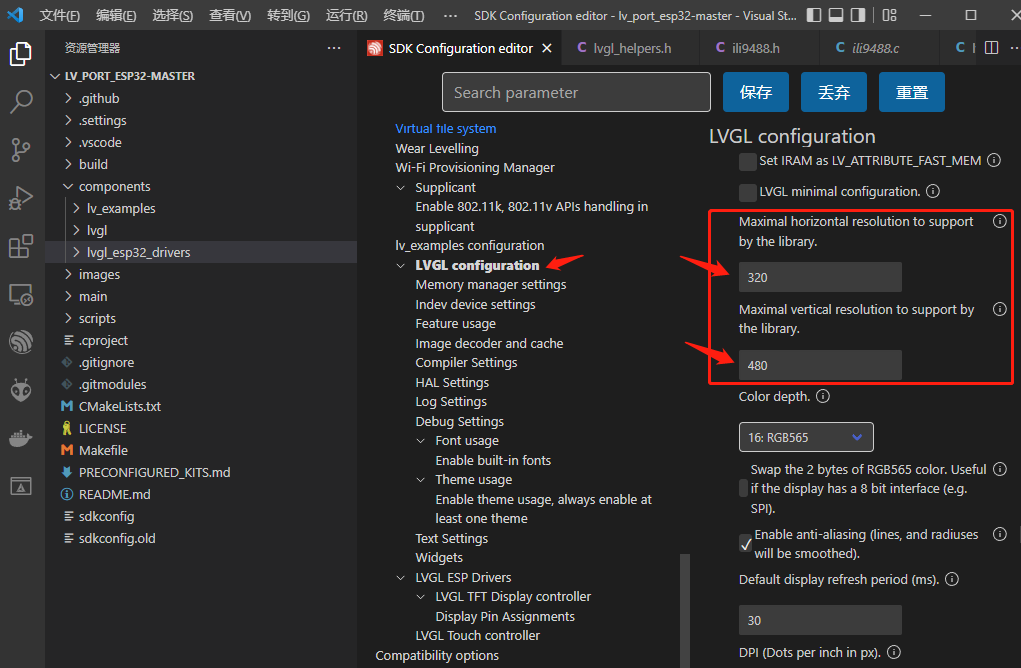
Task: Open the 文件(F) menu
Action: point(59,15)
